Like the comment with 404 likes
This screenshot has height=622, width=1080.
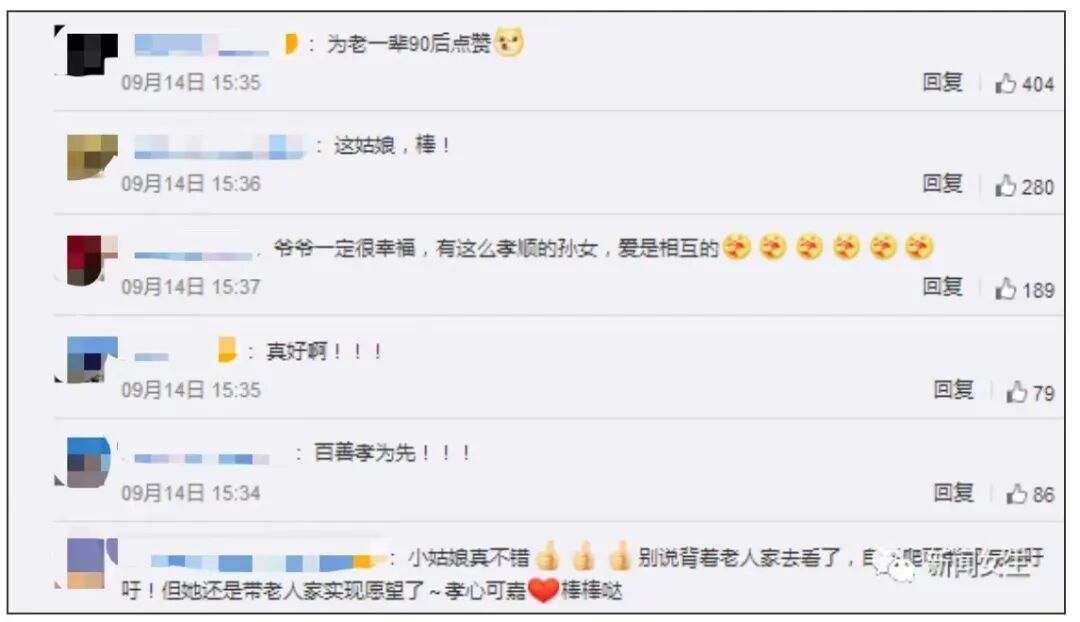[1006, 83]
